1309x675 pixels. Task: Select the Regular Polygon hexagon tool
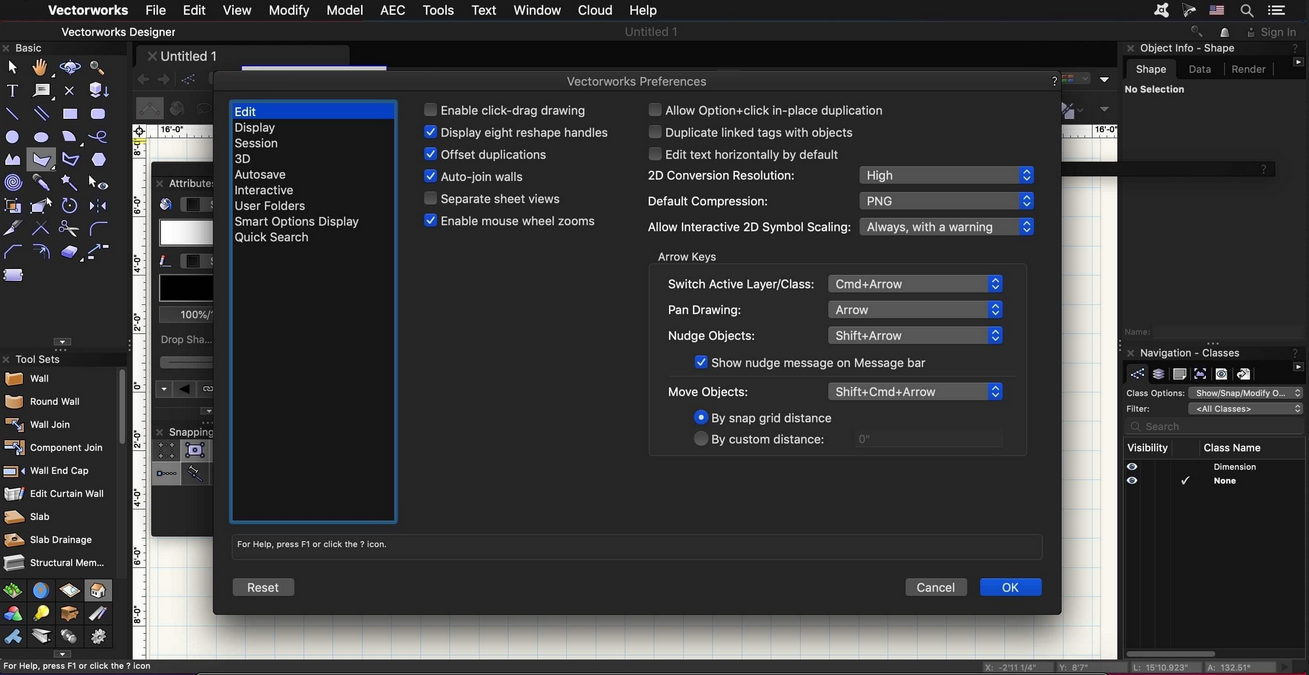[x=97, y=160]
